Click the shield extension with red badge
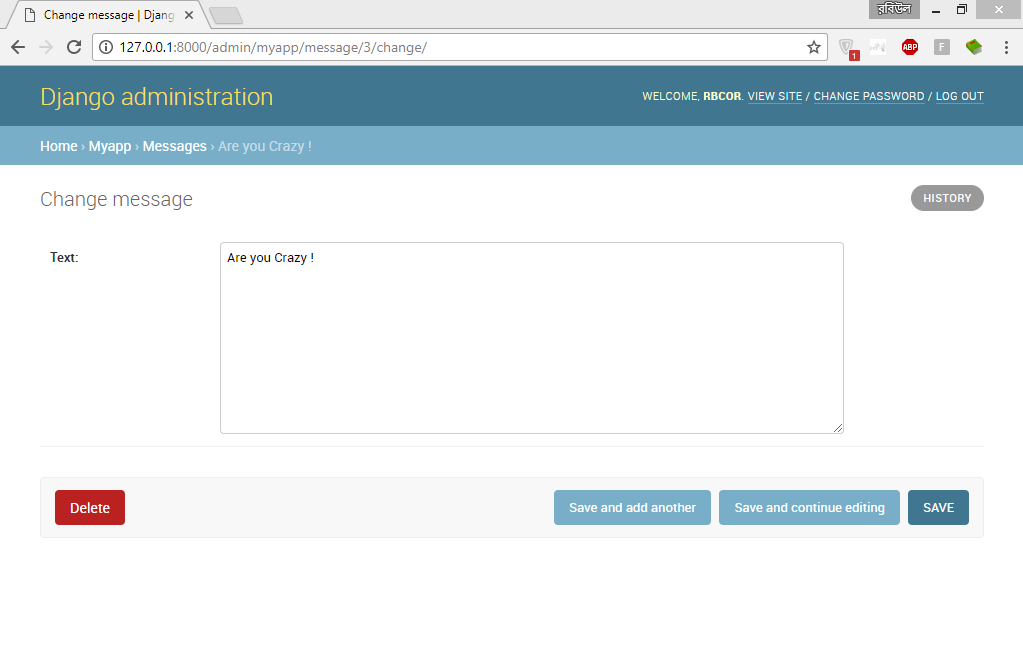Screen dimensions: 1023x660 click(x=847, y=47)
